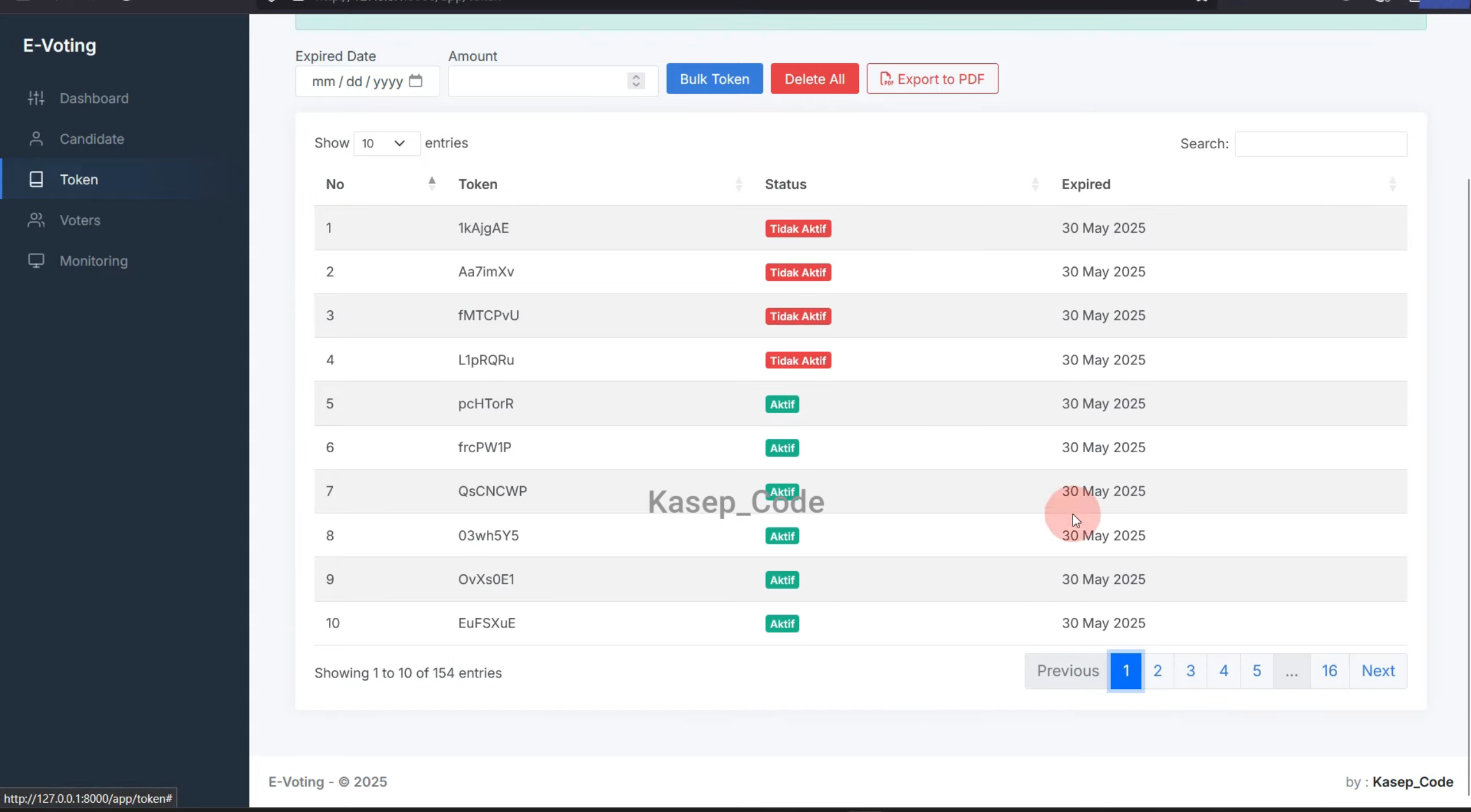Click the Bulk Token button
The image size is (1471, 812).
pos(715,79)
